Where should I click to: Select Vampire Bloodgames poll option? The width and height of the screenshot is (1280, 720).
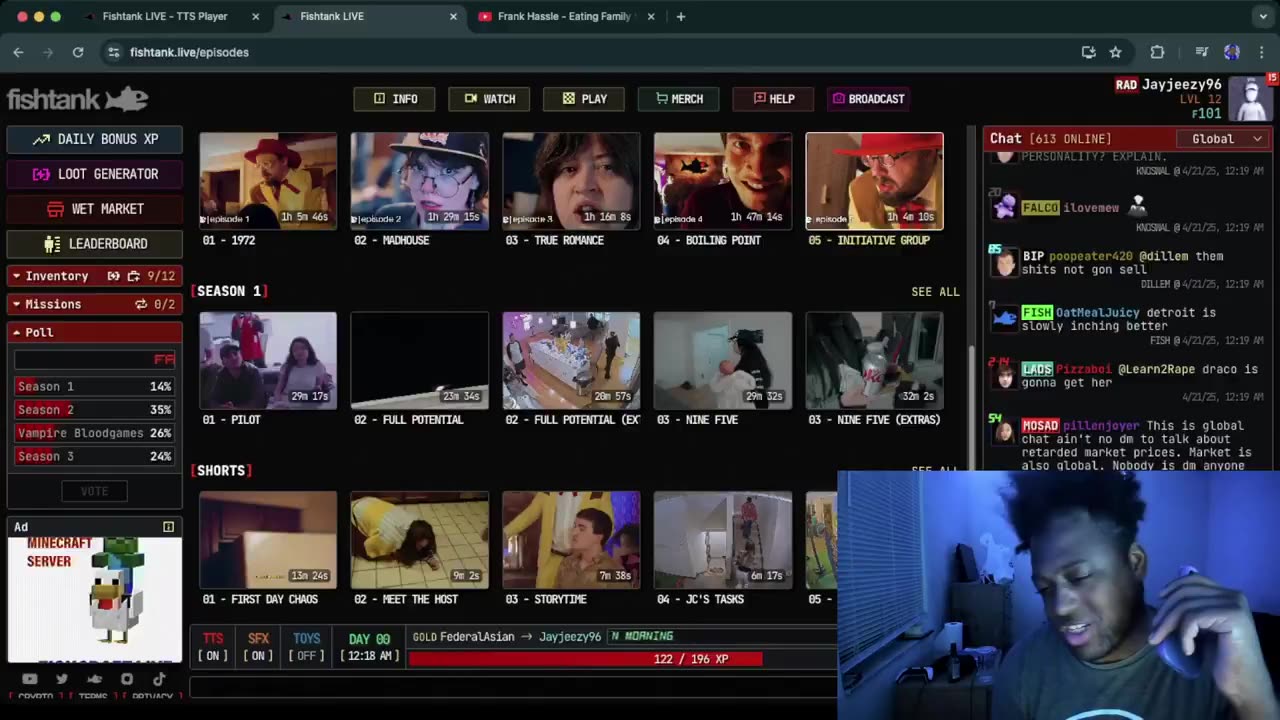tap(94, 433)
